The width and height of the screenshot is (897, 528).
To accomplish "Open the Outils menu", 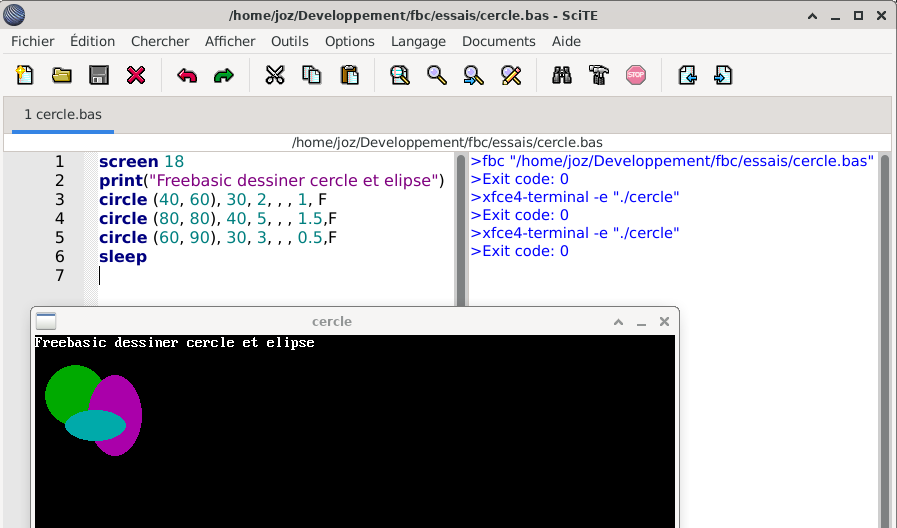I will (x=290, y=41).
